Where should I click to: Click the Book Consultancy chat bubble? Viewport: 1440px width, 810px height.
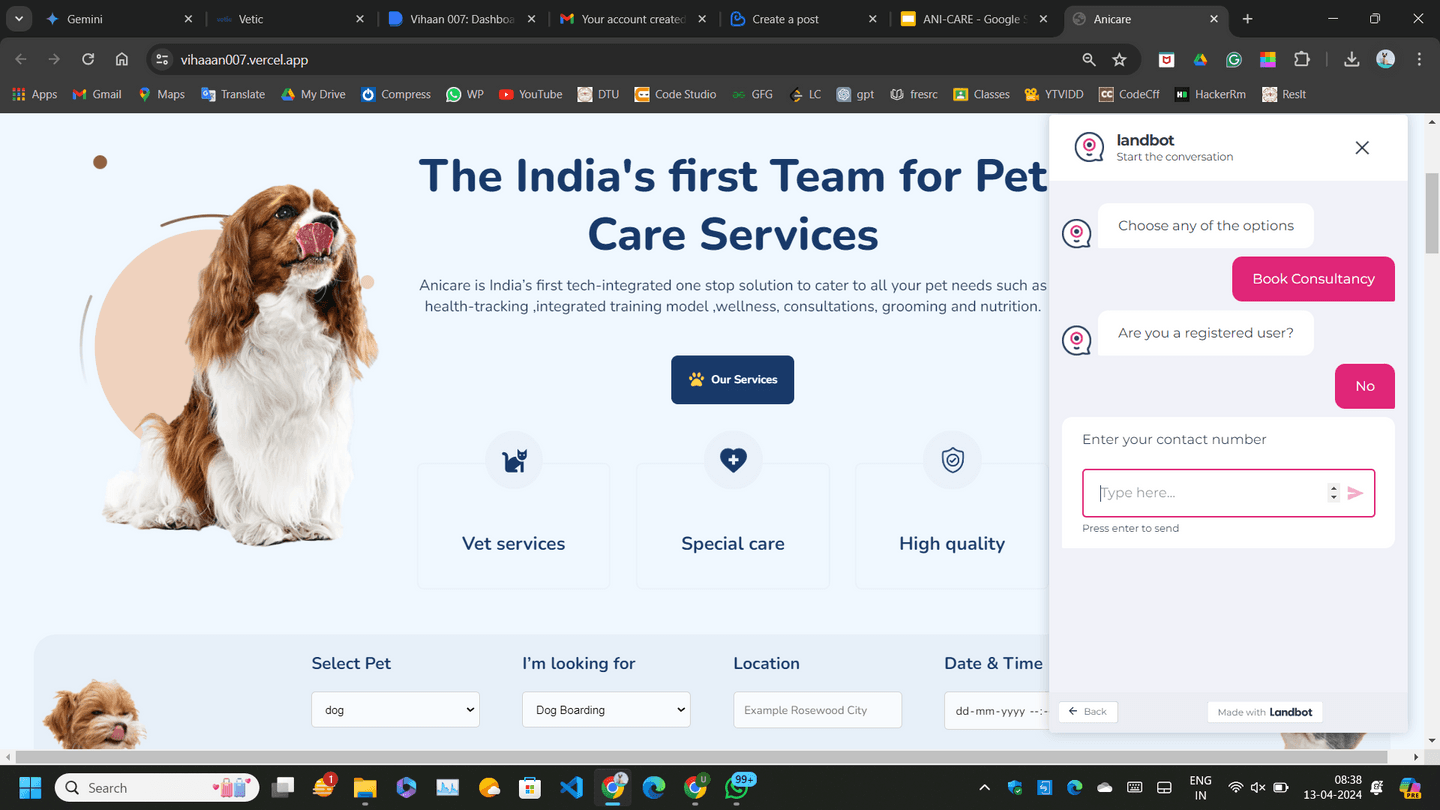point(1313,279)
